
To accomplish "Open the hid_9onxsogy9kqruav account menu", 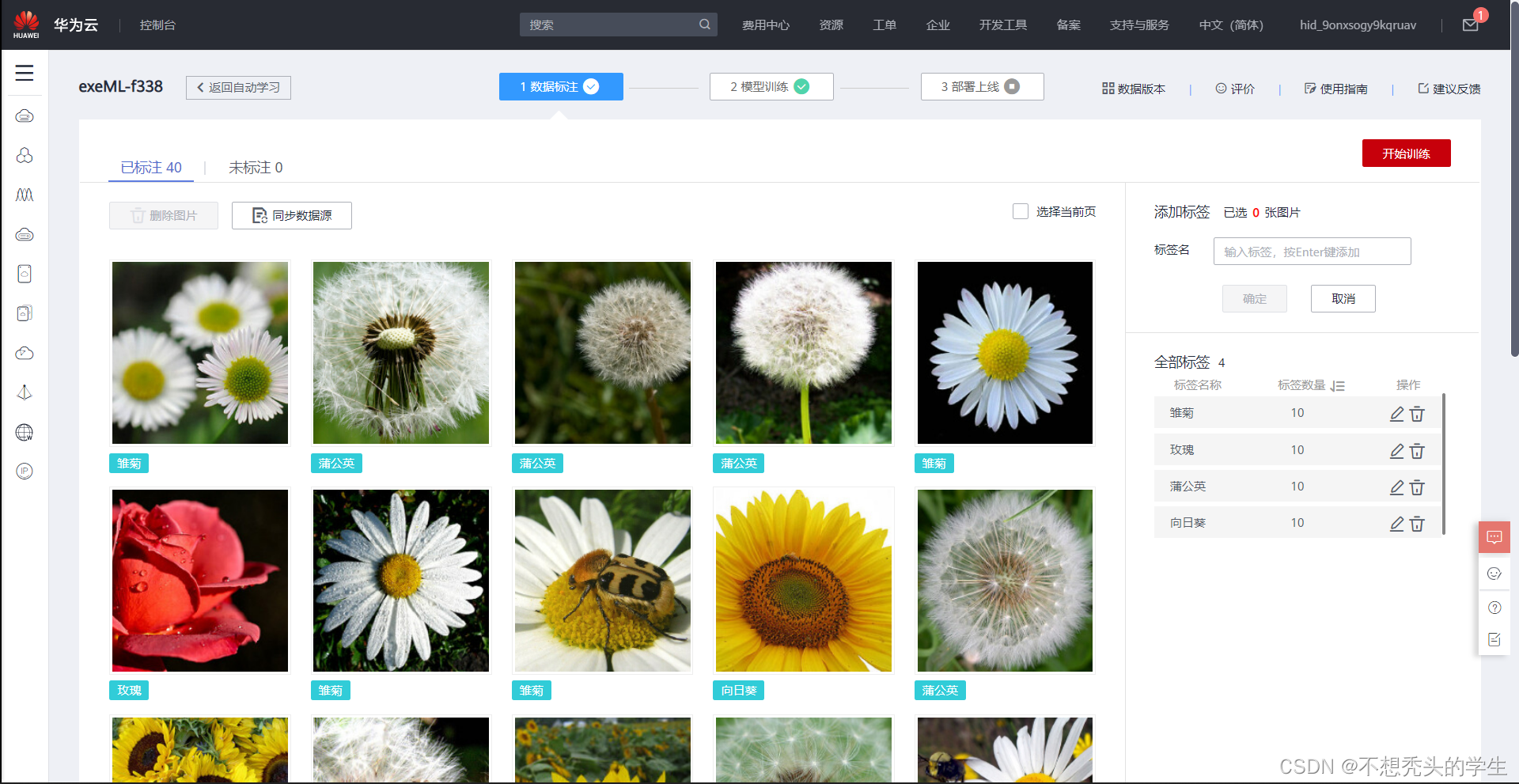I will (x=1358, y=25).
